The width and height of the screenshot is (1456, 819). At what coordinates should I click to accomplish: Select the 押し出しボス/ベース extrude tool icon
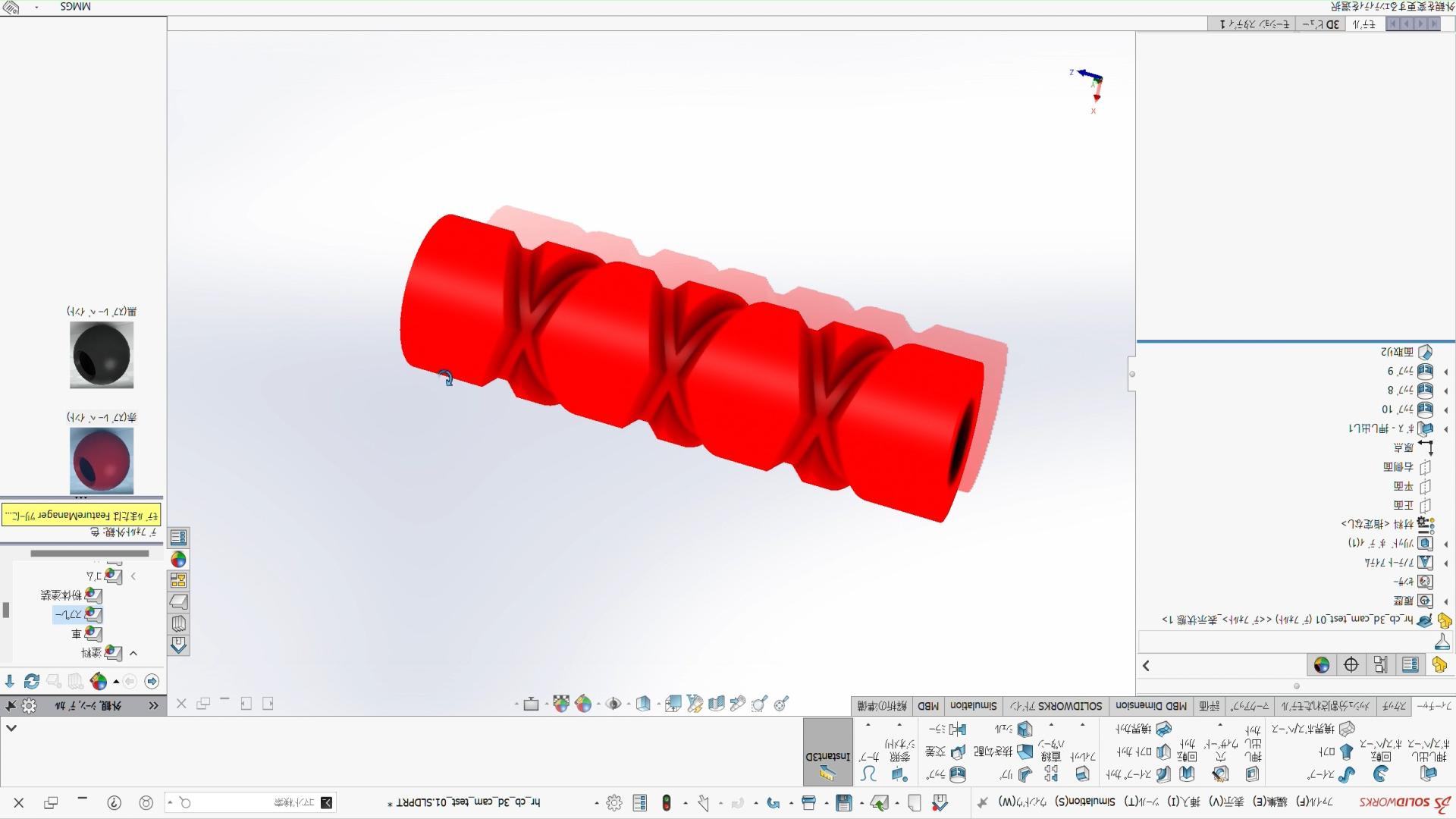1429,773
